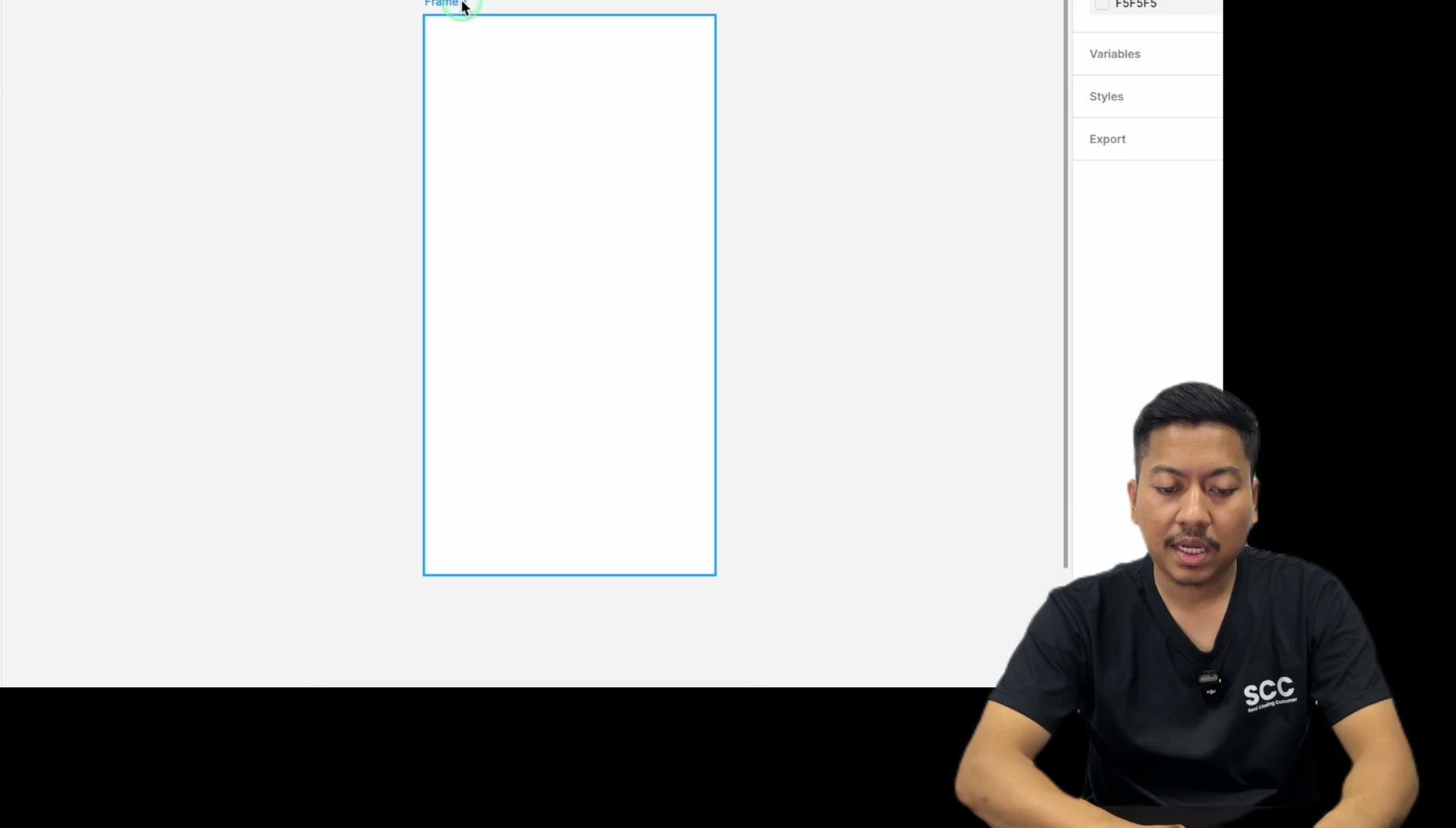The width and height of the screenshot is (1456, 828).
Task: Open the Variables section
Action: [1115, 54]
